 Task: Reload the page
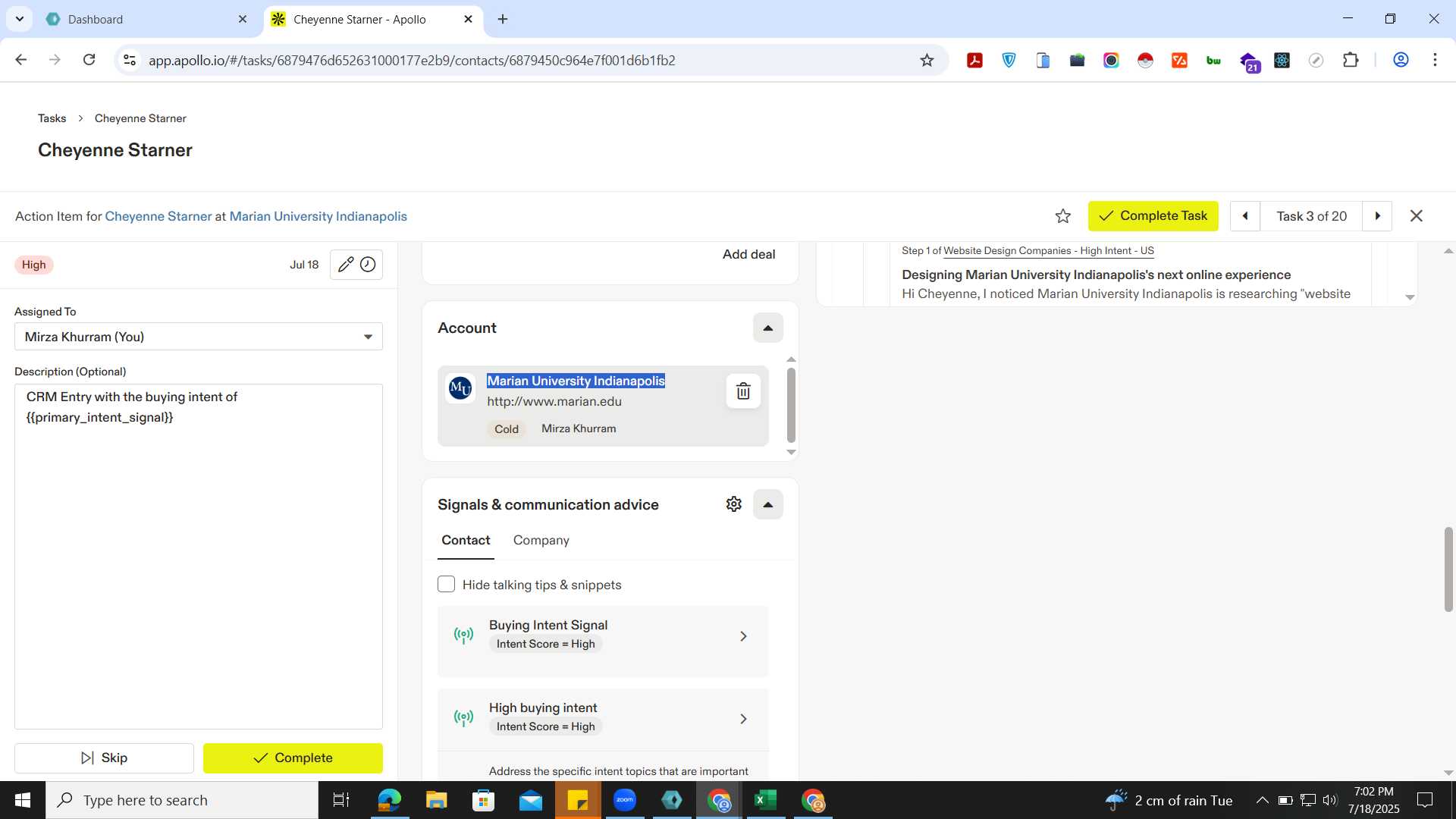89,60
